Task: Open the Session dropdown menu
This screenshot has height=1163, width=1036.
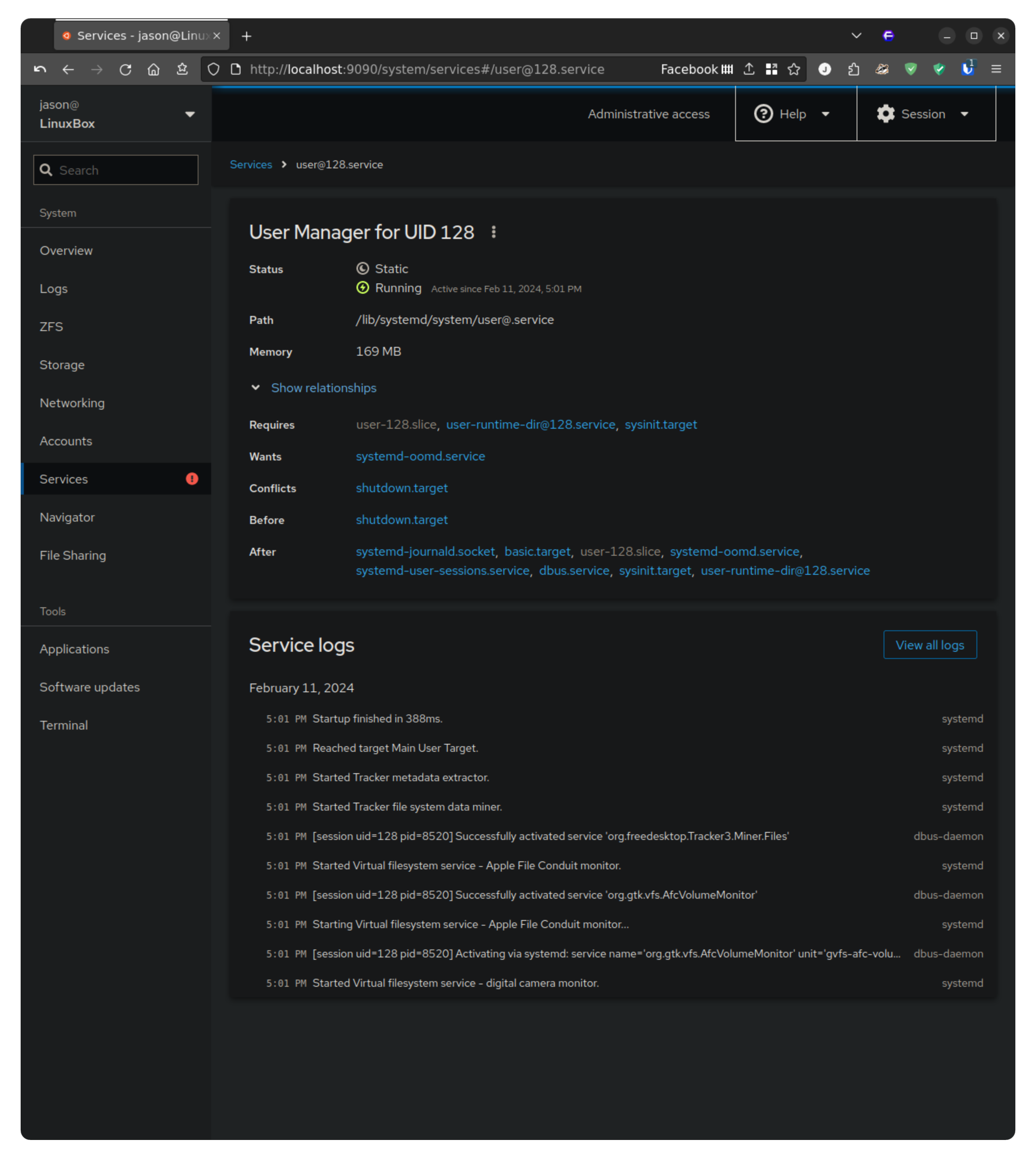Action: point(964,114)
